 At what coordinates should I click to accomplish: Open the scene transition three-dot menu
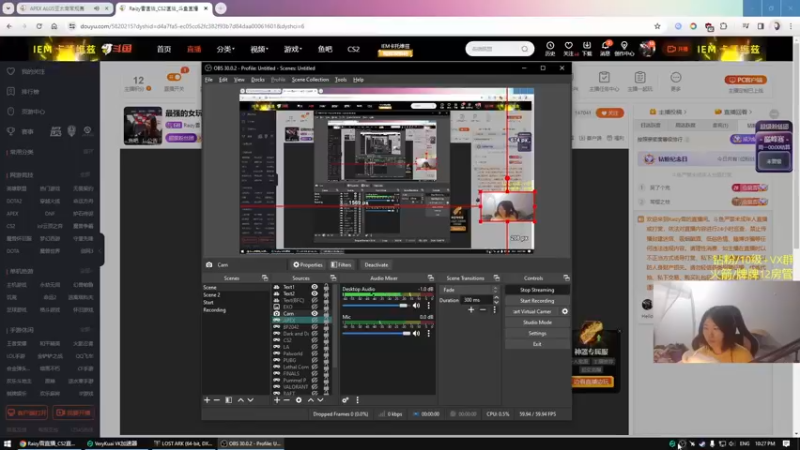[x=494, y=310]
